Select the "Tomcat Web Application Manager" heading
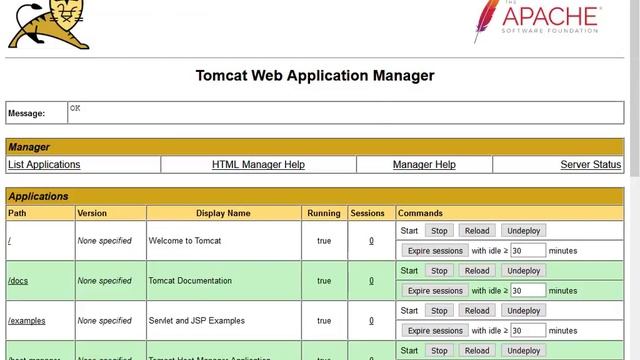640x360 pixels. click(x=315, y=76)
